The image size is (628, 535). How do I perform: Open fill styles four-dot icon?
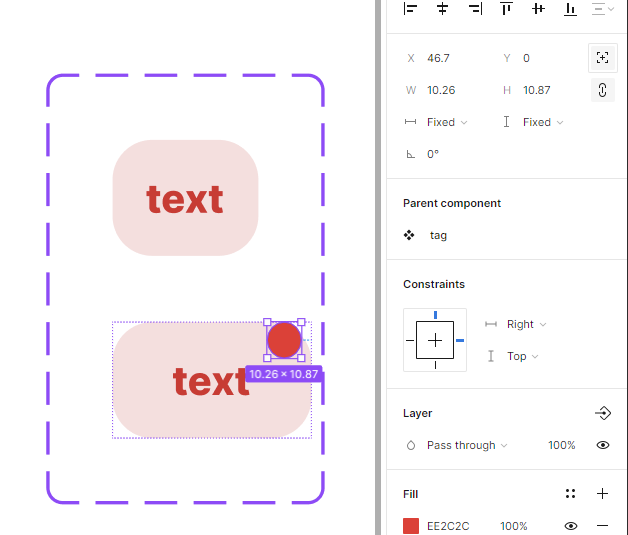click(570, 494)
